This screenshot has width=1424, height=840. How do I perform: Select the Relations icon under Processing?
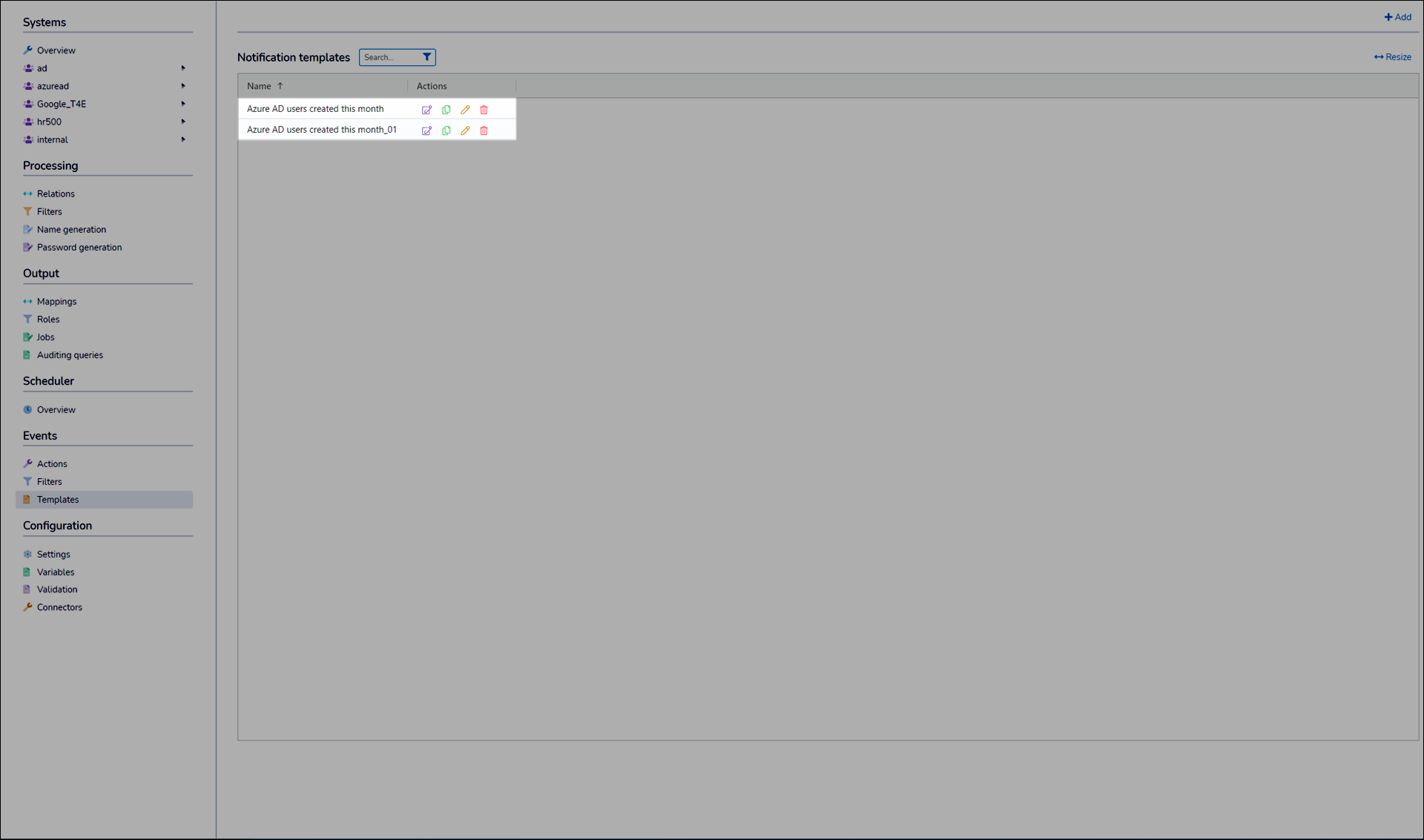pos(27,193)
